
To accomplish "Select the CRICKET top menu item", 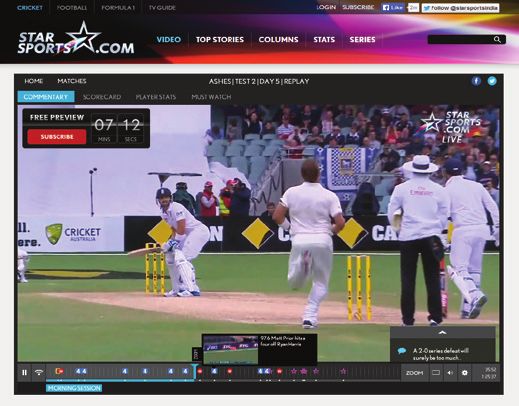I will coord(30,7).
